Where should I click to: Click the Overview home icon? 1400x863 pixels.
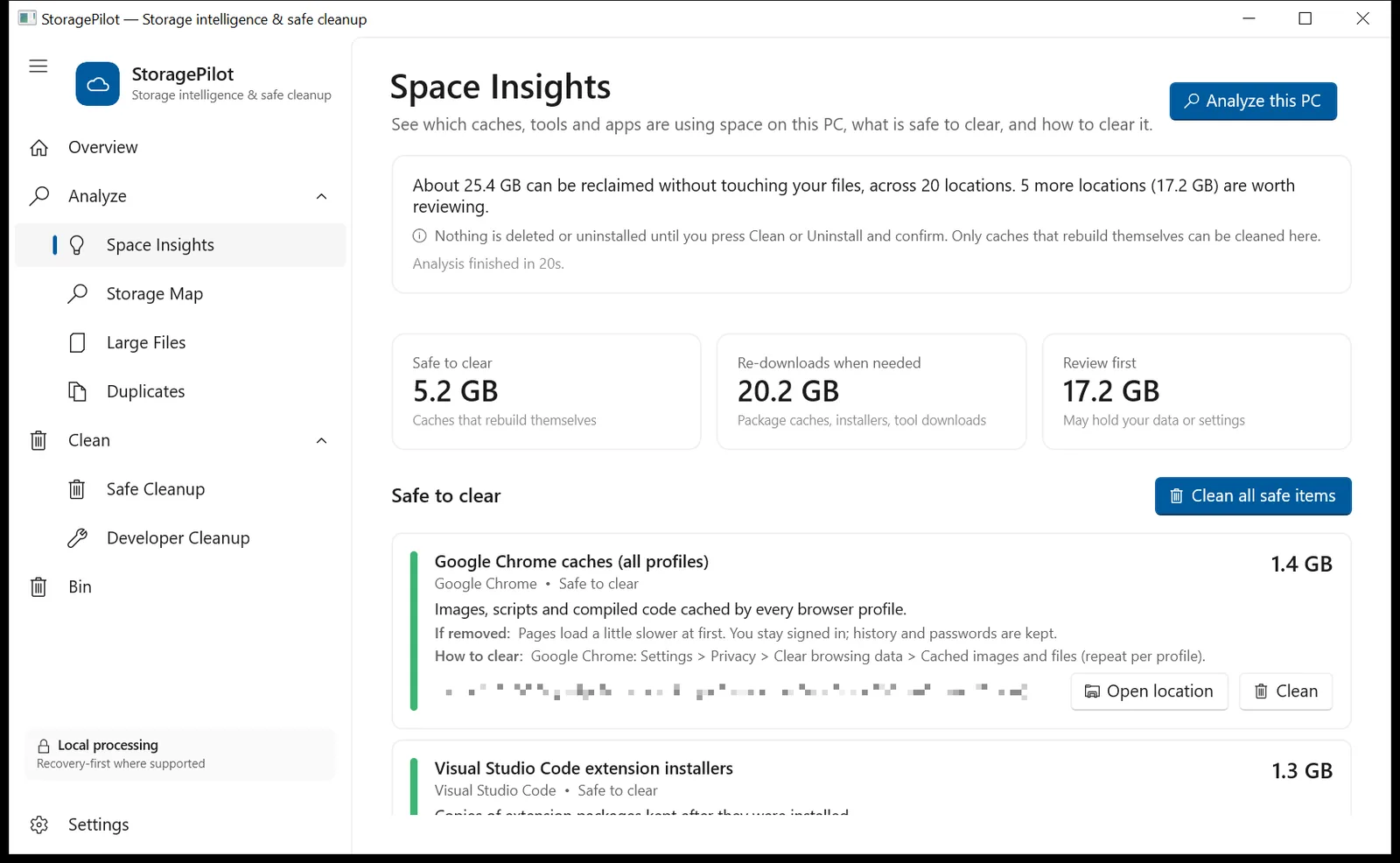38,148
